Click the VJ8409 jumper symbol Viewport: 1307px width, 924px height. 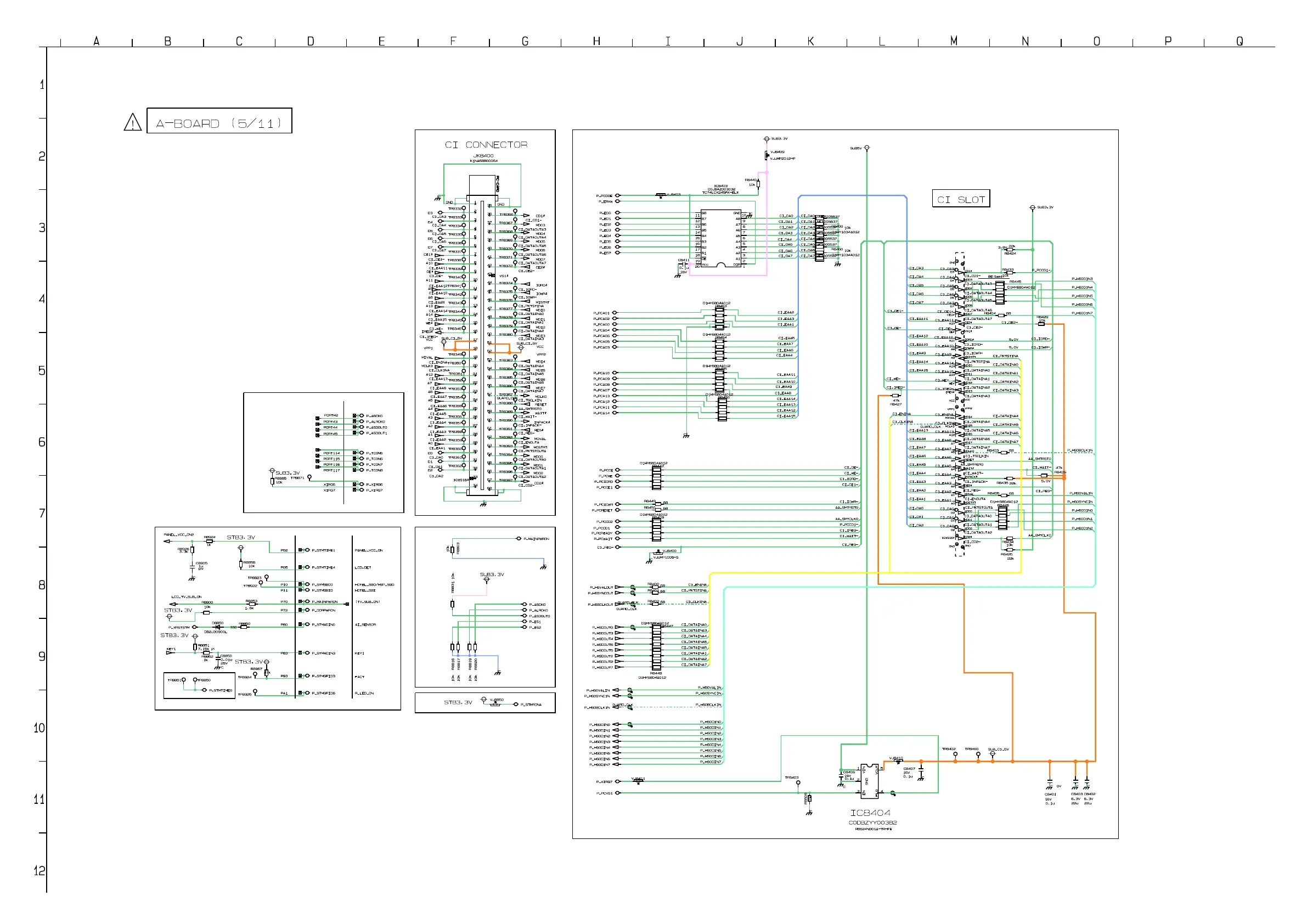[x=766, y=155]
